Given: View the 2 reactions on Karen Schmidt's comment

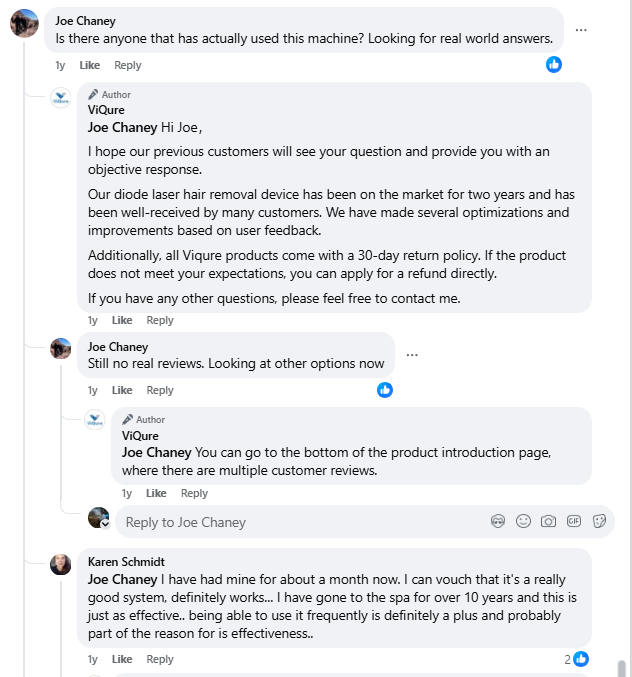Looking at the screenshot, I should [x=575, y=659].
